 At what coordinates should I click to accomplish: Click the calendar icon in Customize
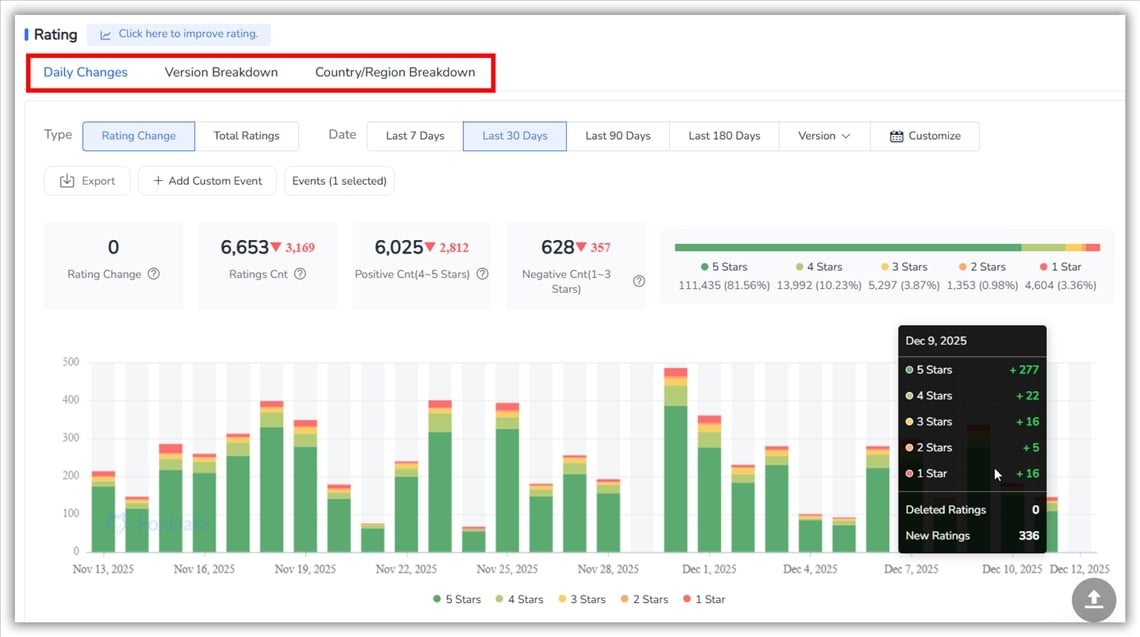[896, 136]
